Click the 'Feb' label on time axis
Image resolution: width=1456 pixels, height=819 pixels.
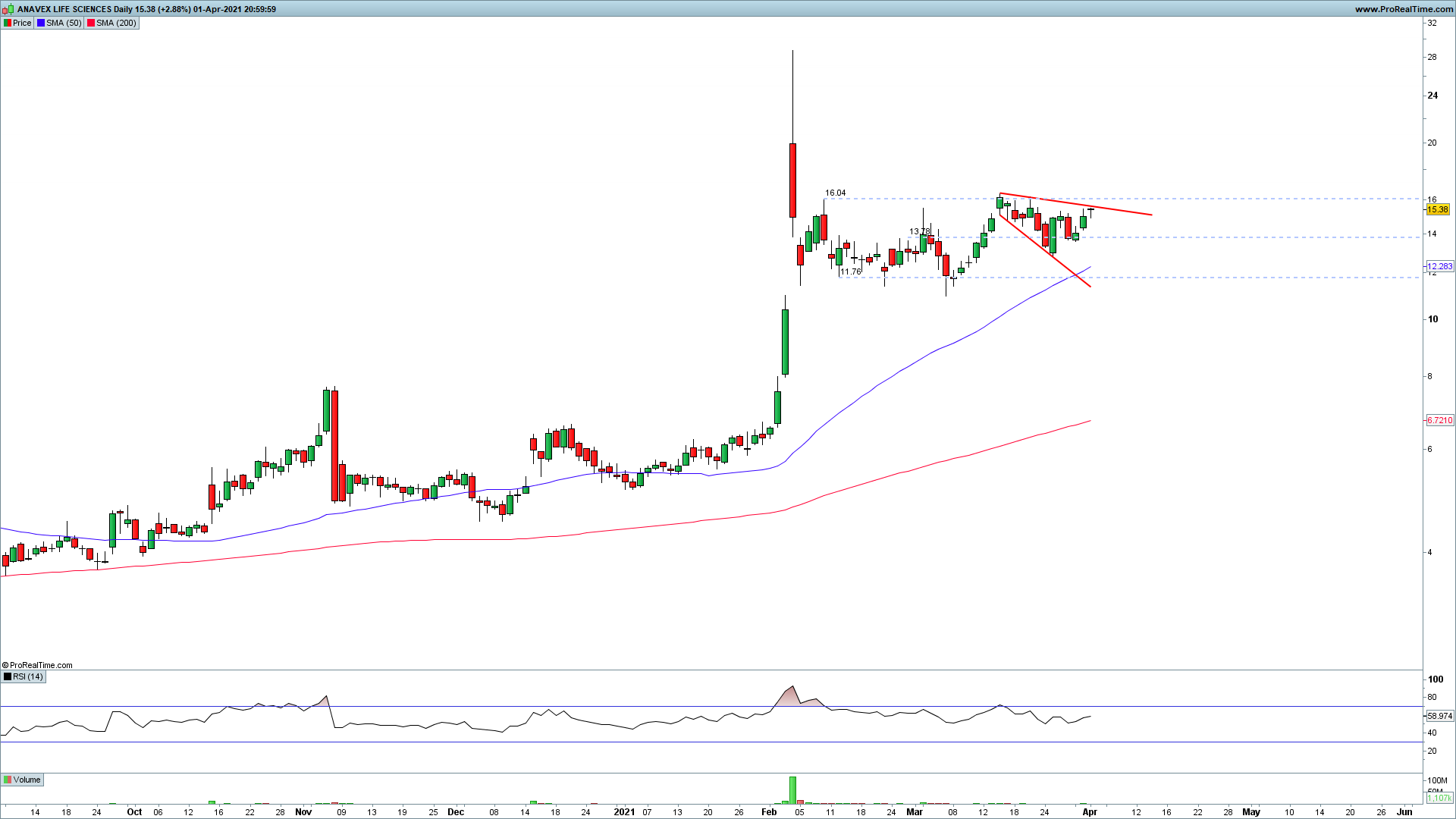click(x=769, y=811)
